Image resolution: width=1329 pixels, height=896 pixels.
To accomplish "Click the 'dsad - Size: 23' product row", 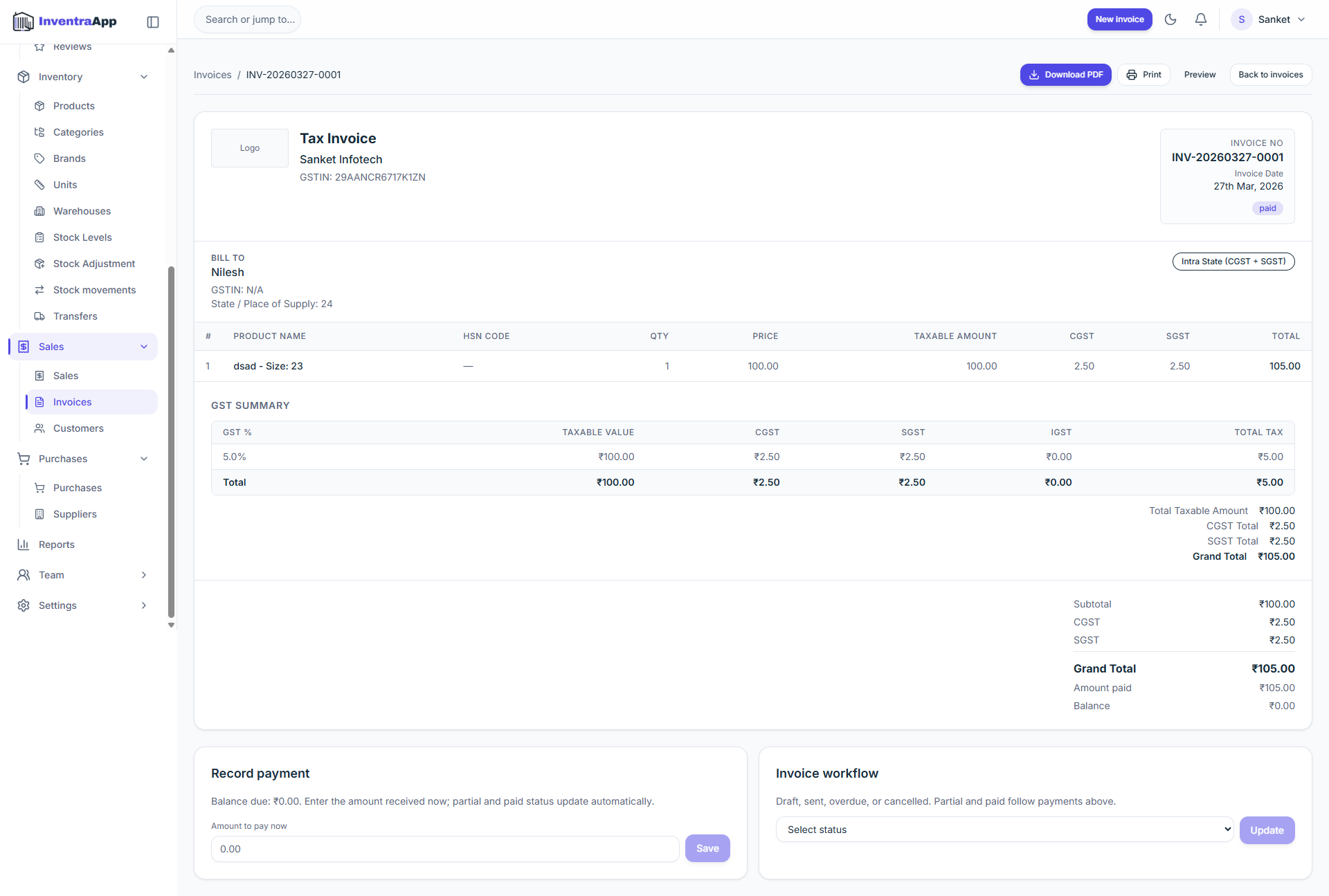I will (x=753, y=366).
